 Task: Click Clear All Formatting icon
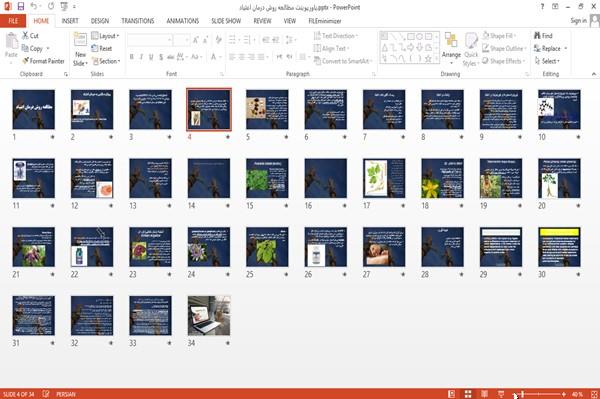pyautogui.click(x=218, y=40)
